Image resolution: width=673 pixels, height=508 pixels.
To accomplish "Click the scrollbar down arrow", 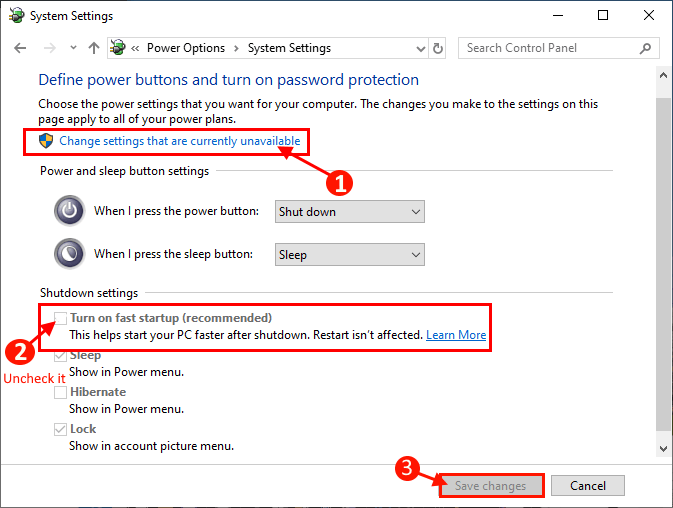I will tap(663, 449).
